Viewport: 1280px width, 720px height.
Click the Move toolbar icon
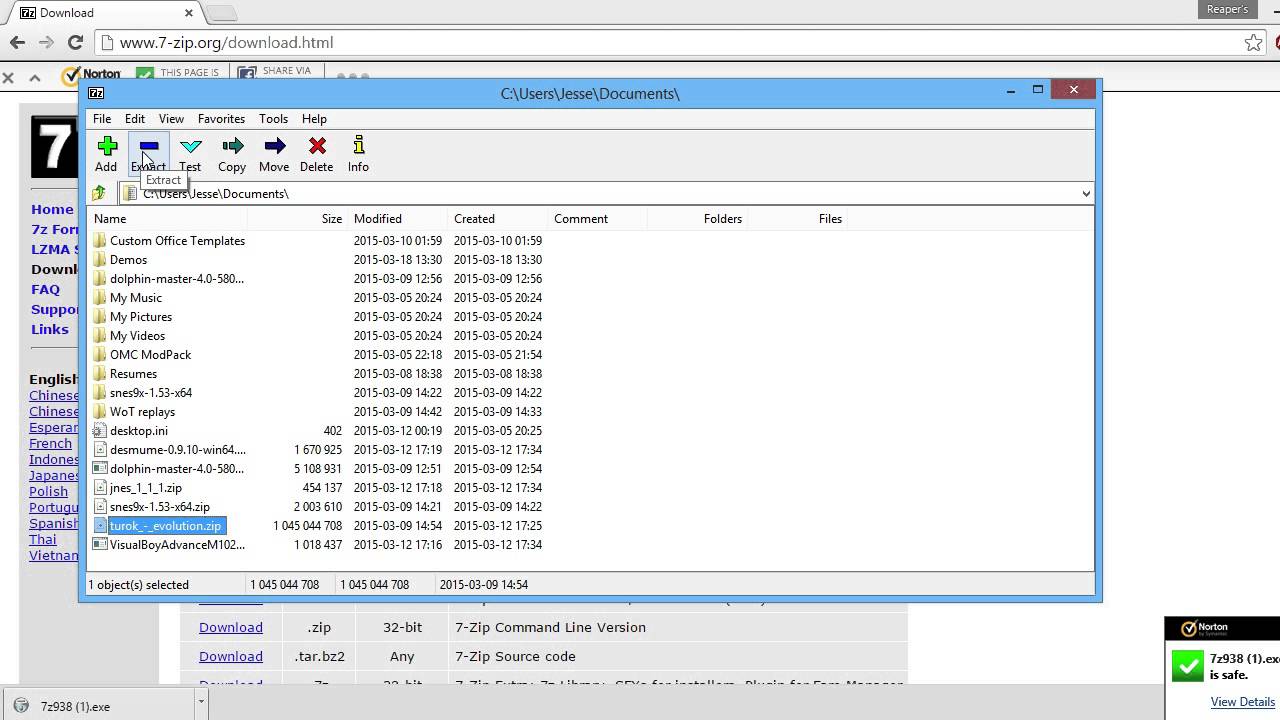[275, 146]
